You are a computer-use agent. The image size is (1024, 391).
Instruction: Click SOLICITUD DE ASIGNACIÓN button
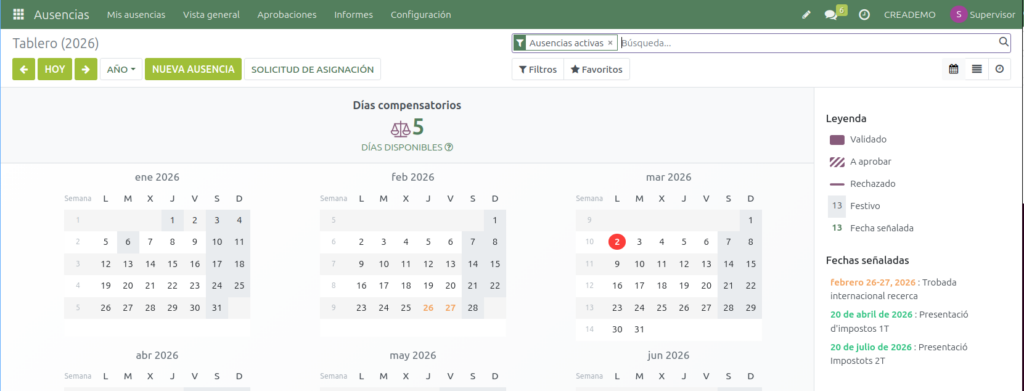pyautogui.click(x=312, y=69)
